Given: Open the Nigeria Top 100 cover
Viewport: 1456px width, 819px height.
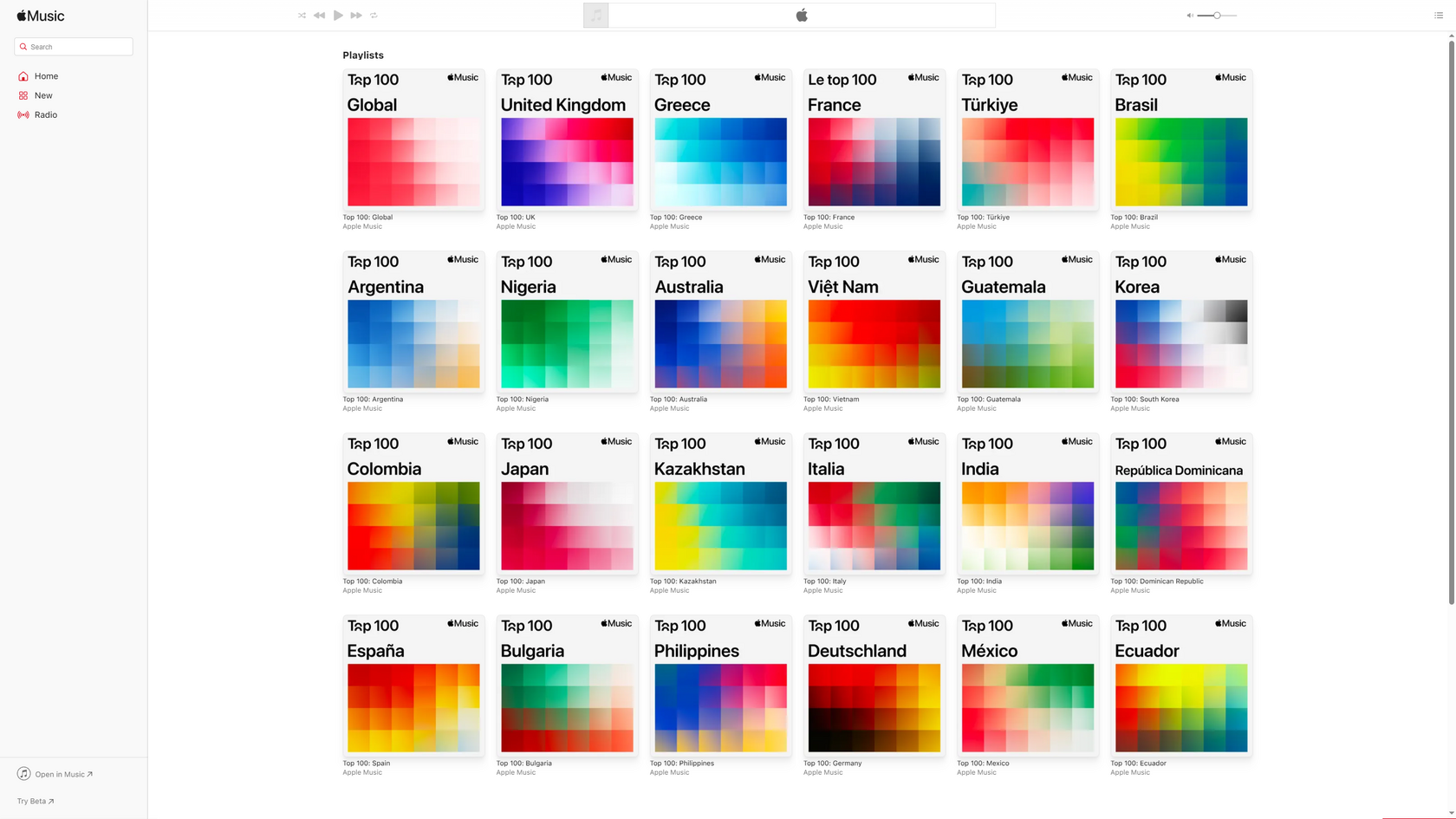Looking at the screenshot, I should 567,322.
